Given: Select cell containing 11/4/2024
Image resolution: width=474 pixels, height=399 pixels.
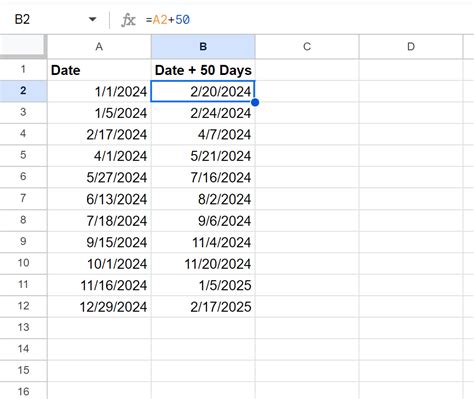Looking at the screenshot, I should tap(203, 242).
